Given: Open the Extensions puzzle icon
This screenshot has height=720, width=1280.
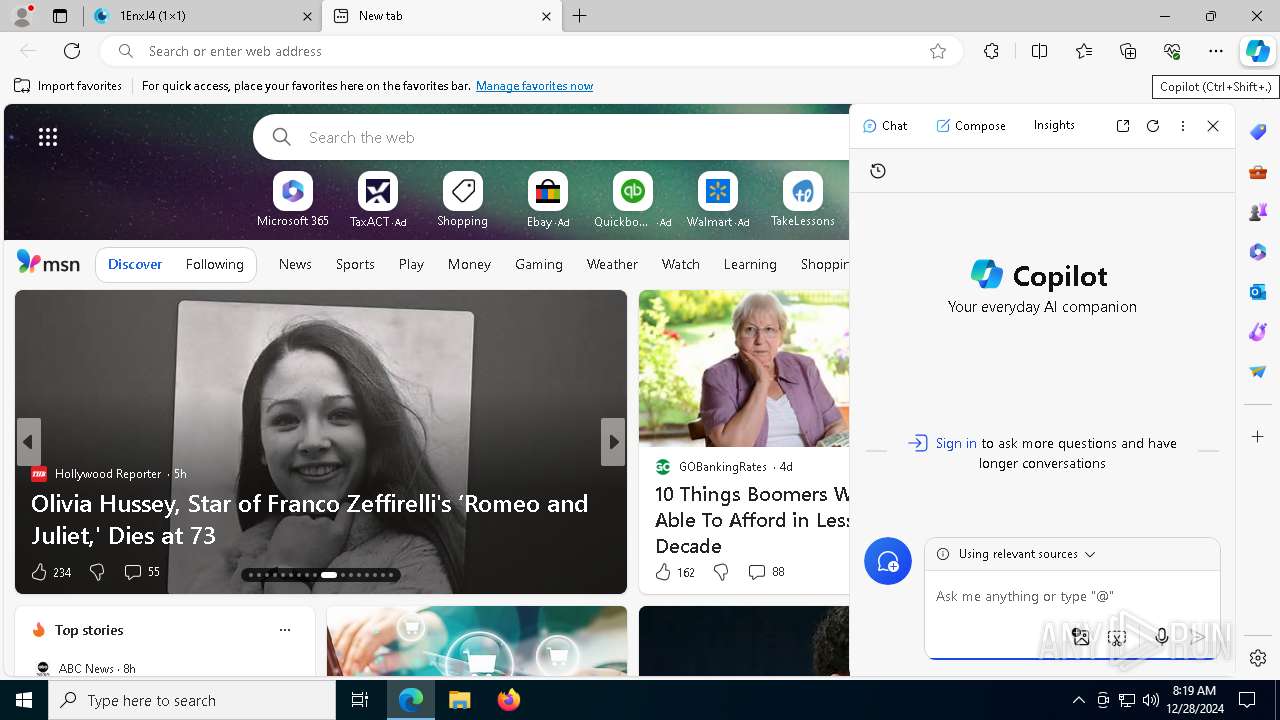Looking at the screenshot, I should click(991, 51).
